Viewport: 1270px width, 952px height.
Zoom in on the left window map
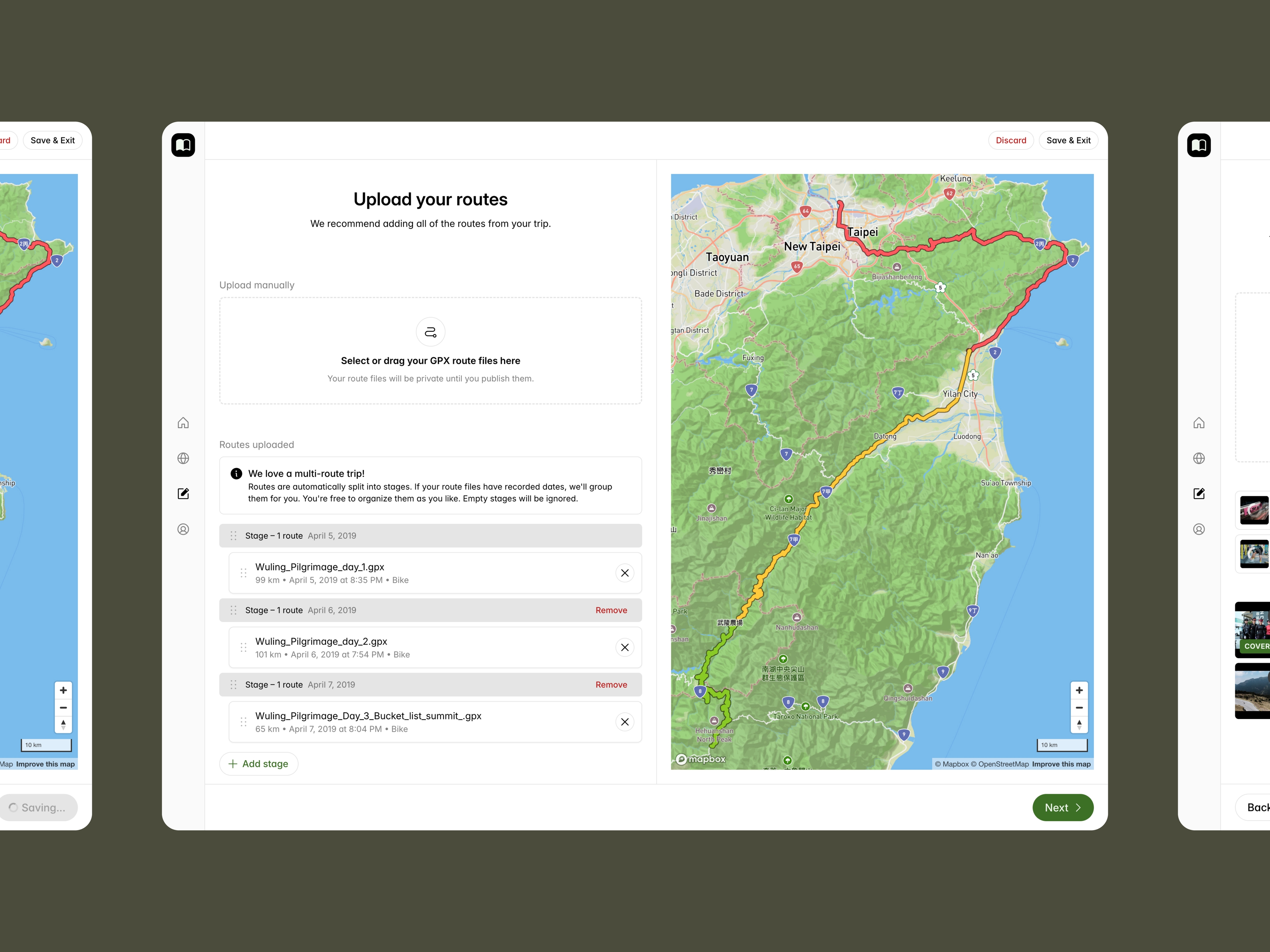point(63,690)
